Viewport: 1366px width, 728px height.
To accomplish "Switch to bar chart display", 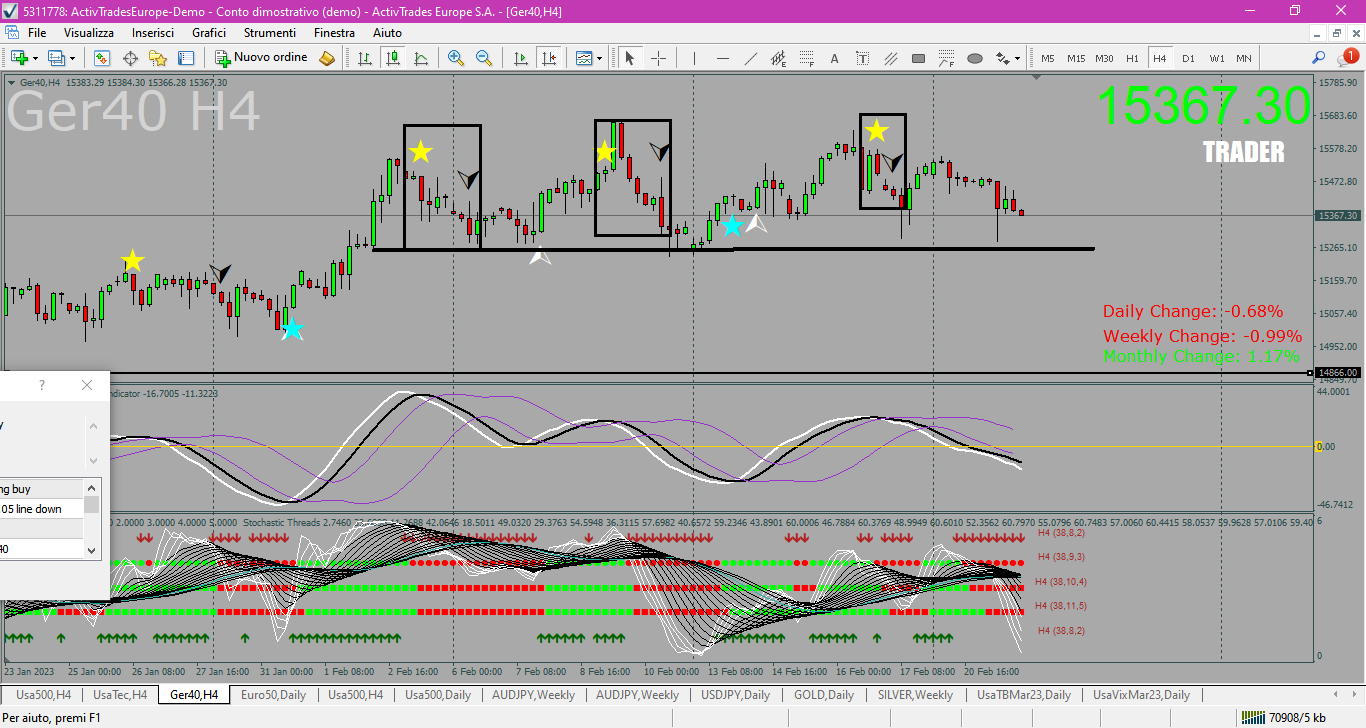I will click(366, 58).
